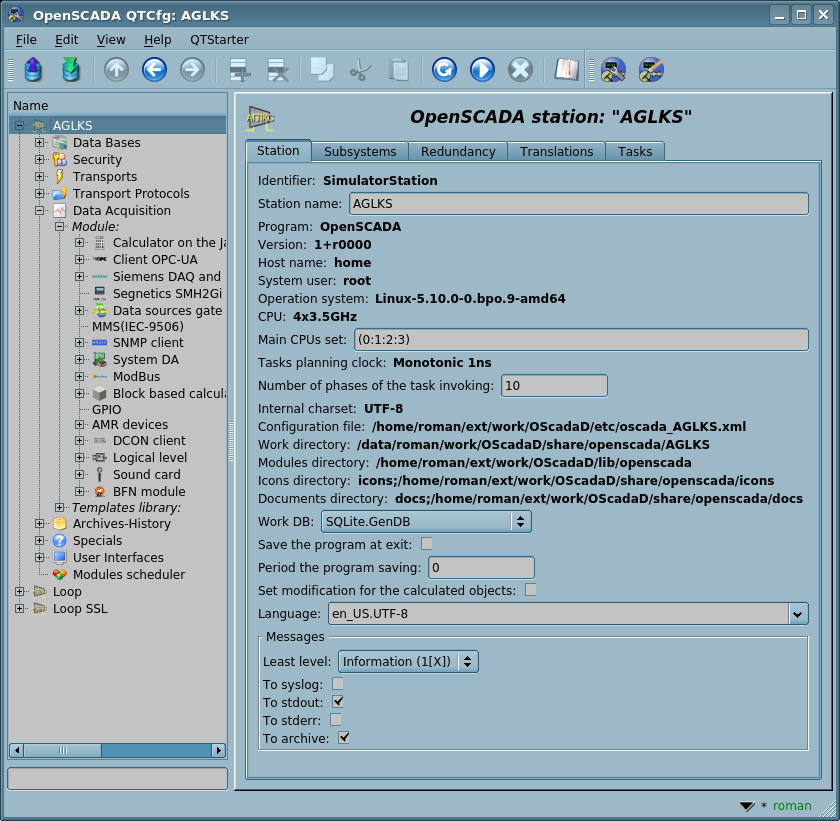Select the Transport Protocols tree item

tap(131, 194)
